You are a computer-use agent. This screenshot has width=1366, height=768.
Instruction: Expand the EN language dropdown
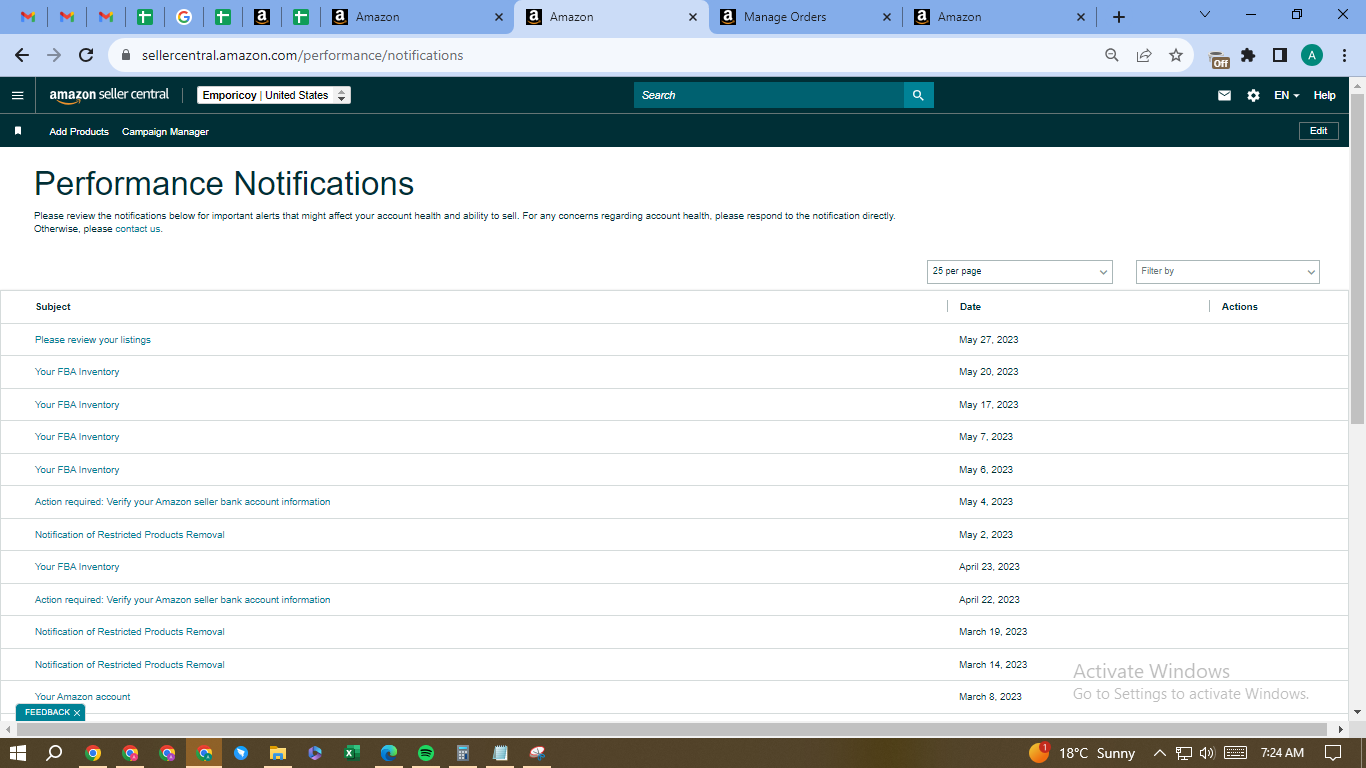(x=1287, y=95)
